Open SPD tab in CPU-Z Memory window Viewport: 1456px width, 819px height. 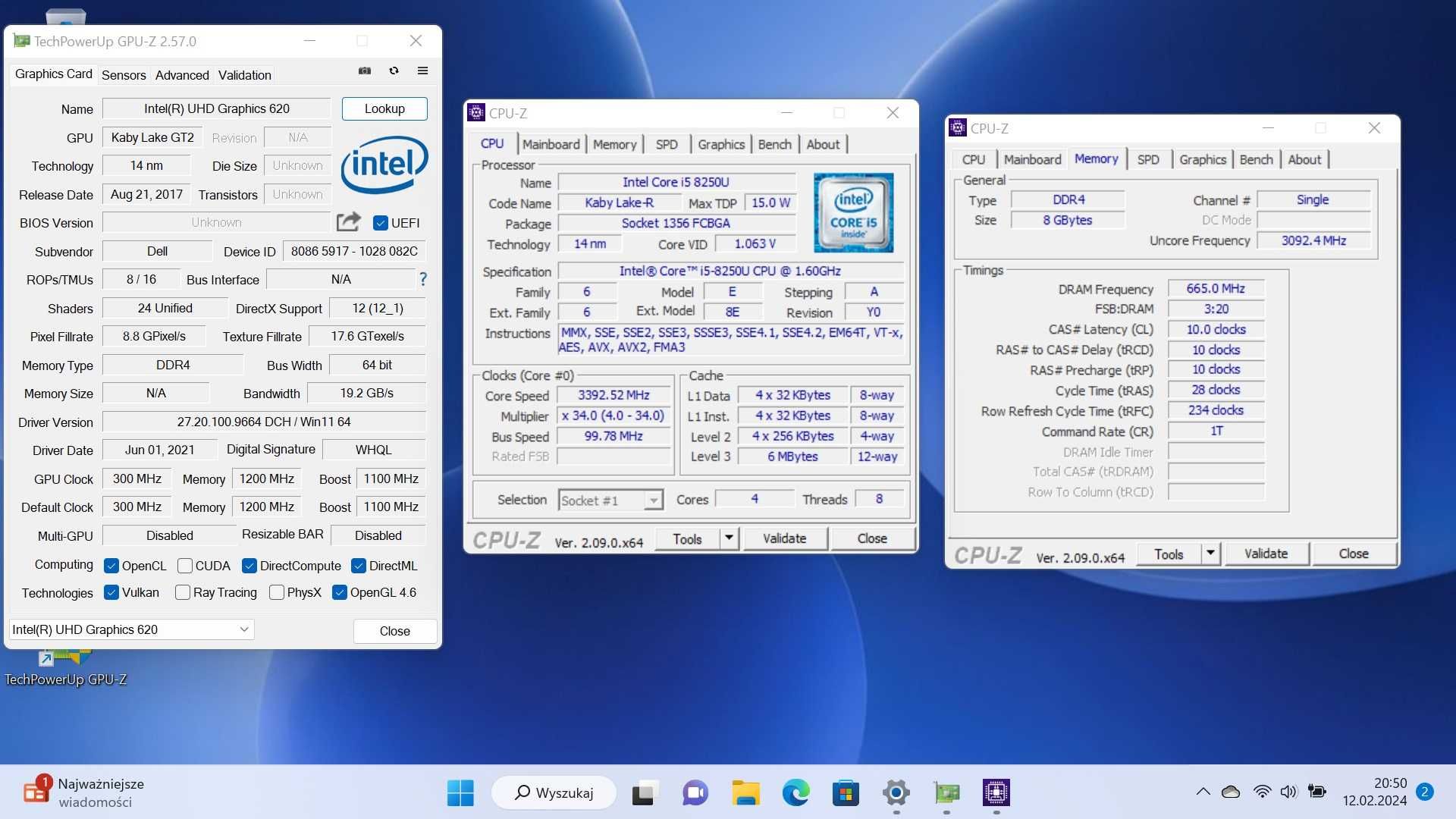1148,159
